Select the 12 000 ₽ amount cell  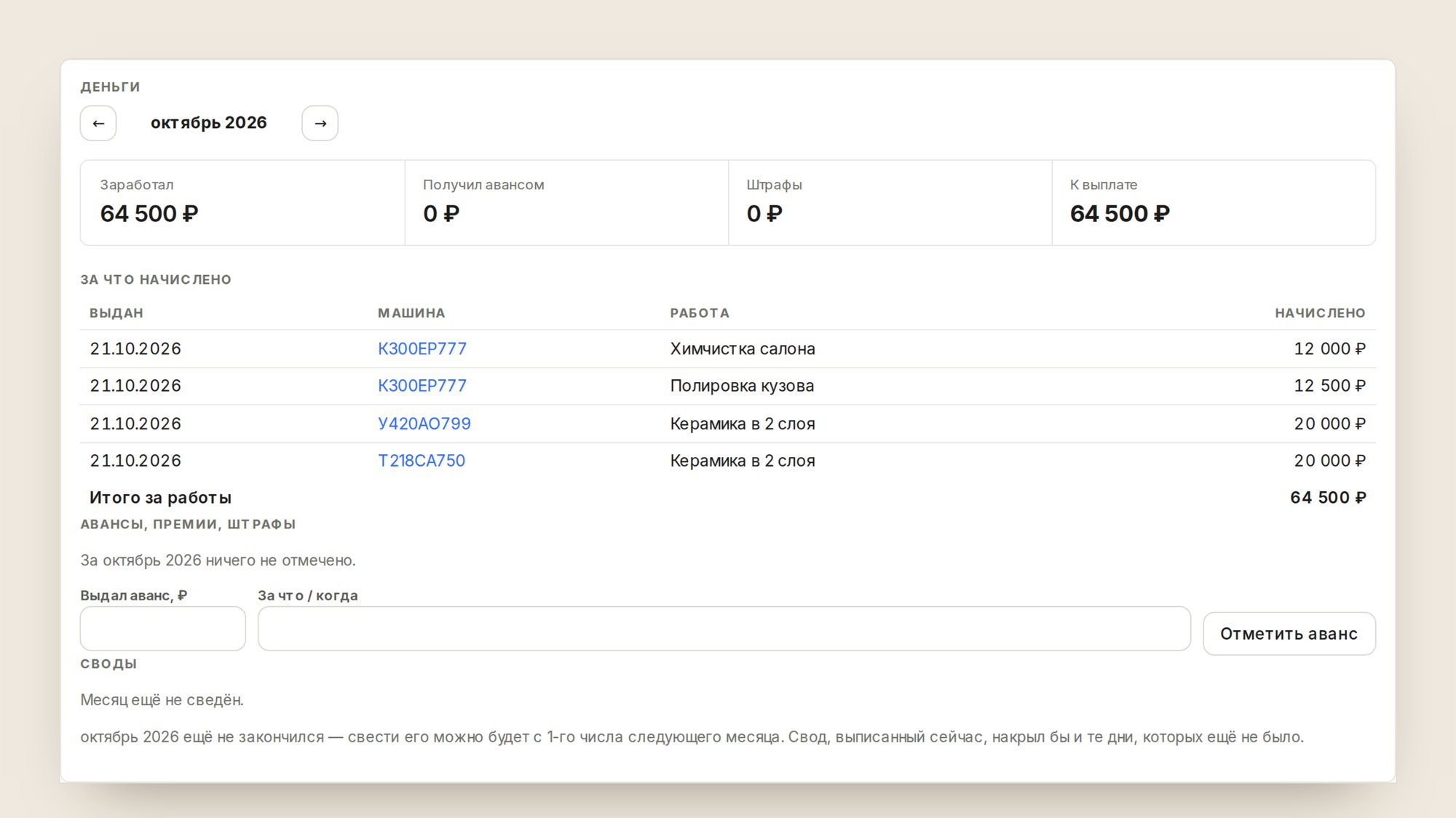coord(1329,349)
